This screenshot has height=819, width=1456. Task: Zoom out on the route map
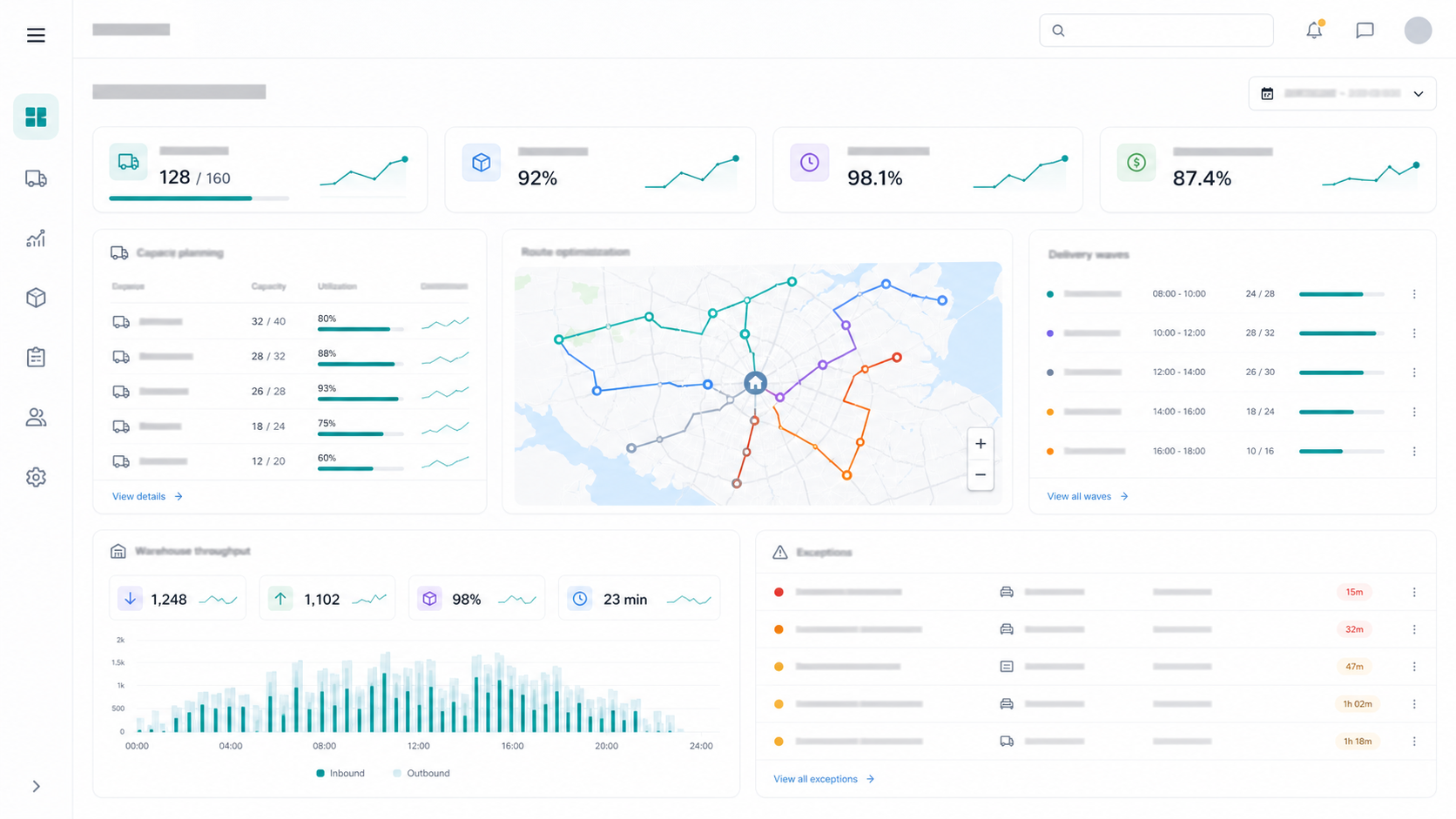pos(981,474)
